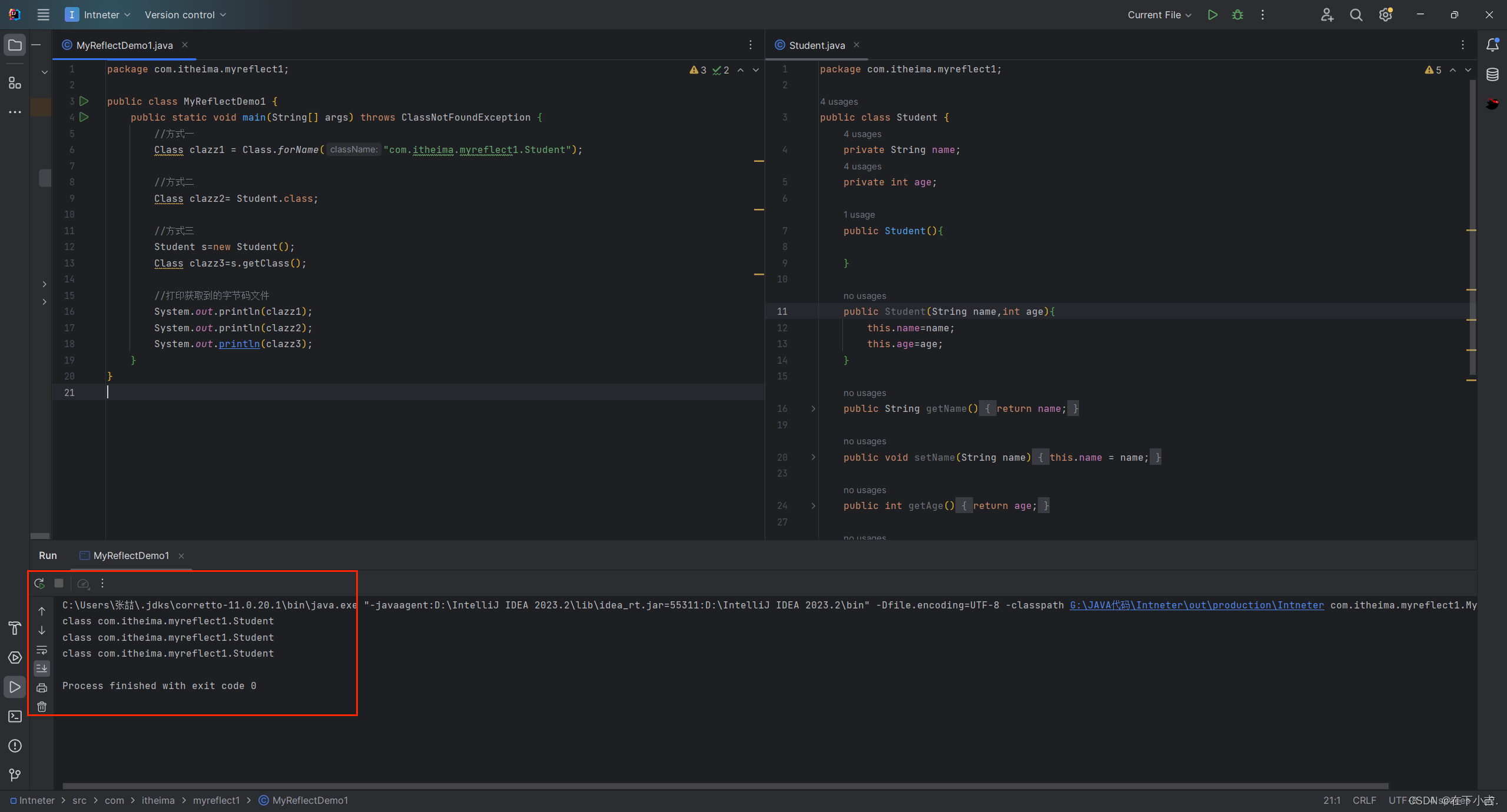
Task: Open the Notifications bell
Action: [x=1492, y=45]
